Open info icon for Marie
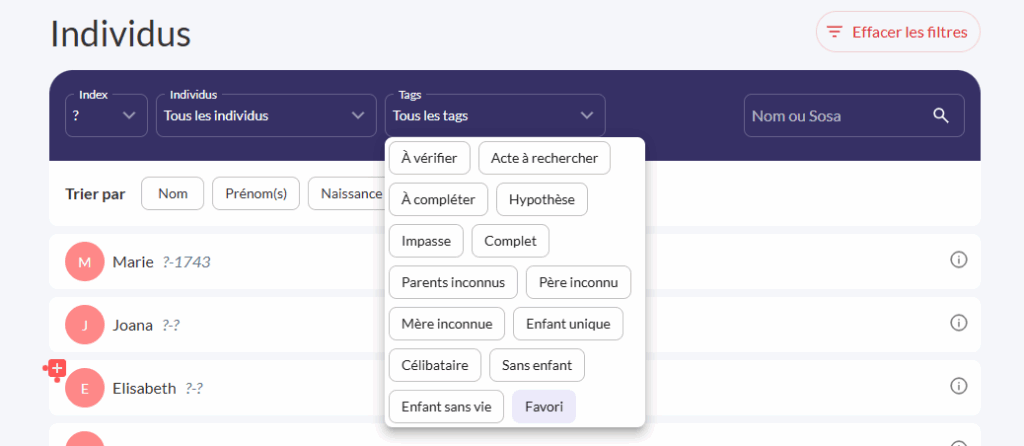 (958, 260)
